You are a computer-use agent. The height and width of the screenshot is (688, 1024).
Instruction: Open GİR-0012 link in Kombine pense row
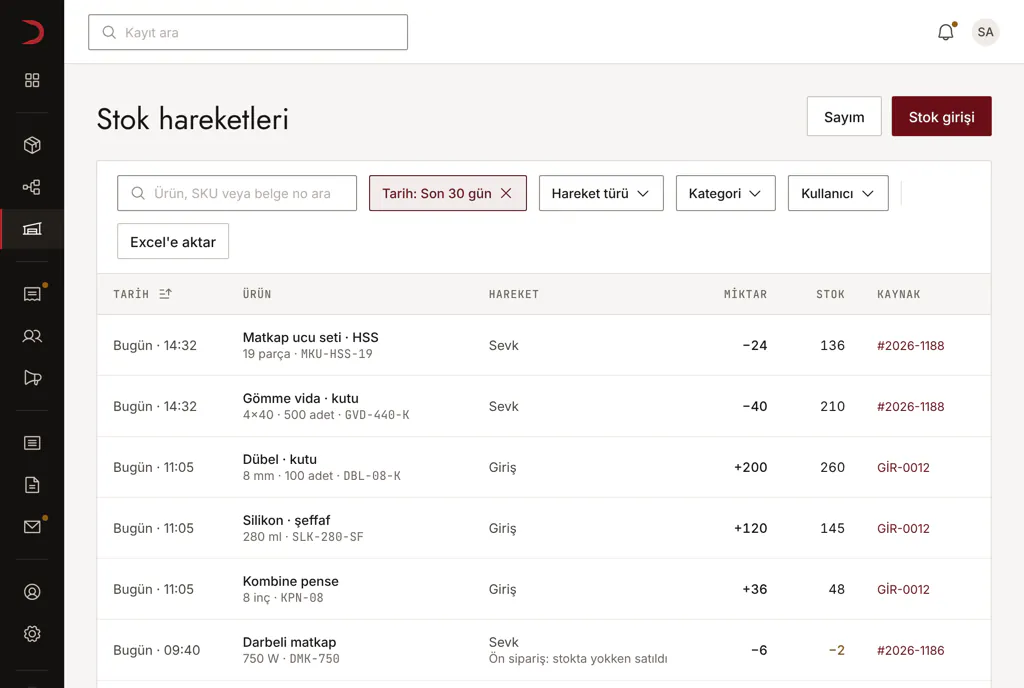[903, 589]
